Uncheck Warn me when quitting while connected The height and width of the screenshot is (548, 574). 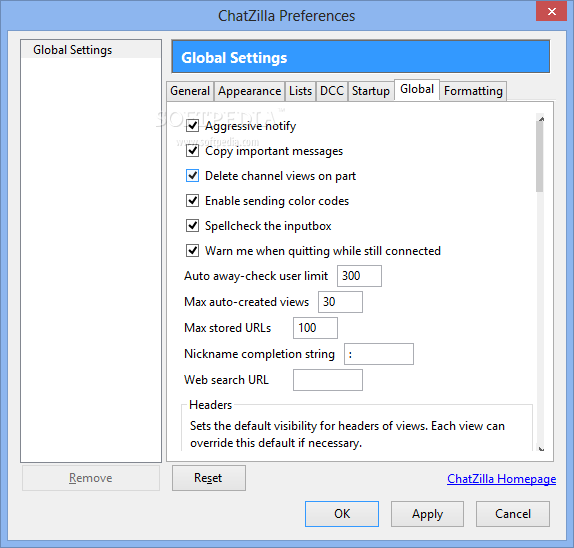pos(193,251)
